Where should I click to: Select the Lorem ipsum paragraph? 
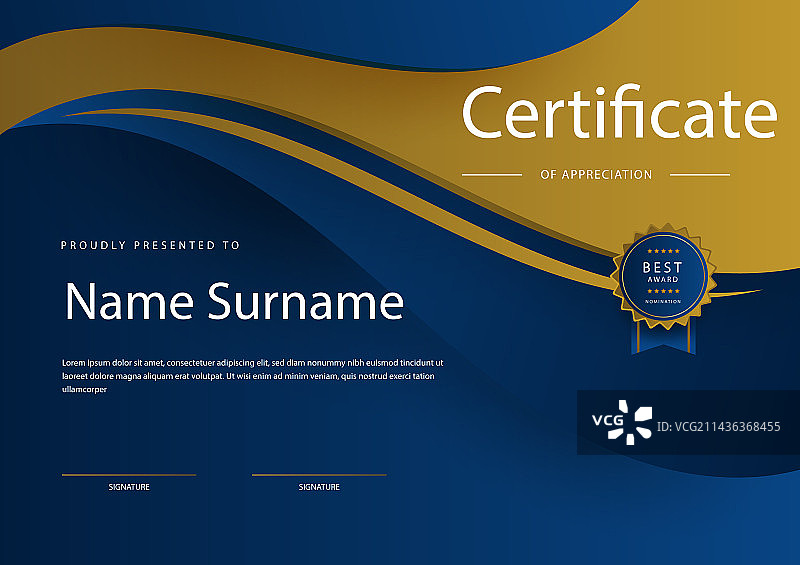point(252,376)
